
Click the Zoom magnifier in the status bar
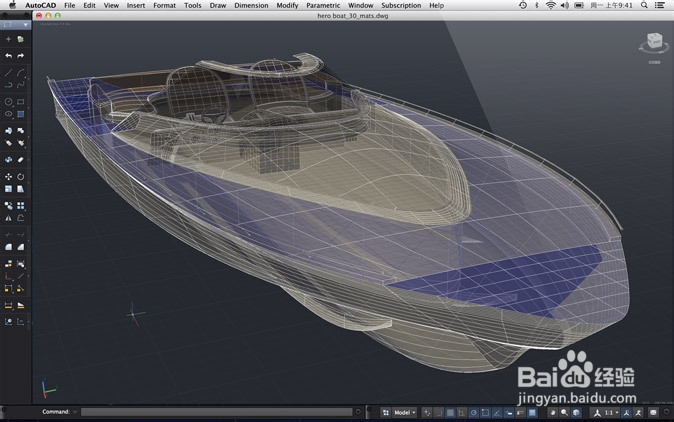(564, 412)
